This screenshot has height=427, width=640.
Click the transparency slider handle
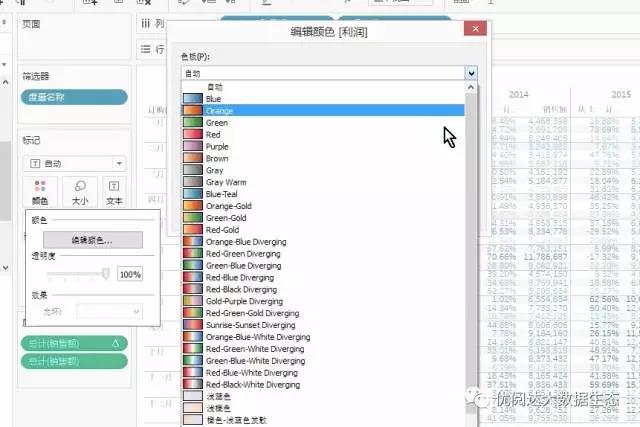coord(106,274)
